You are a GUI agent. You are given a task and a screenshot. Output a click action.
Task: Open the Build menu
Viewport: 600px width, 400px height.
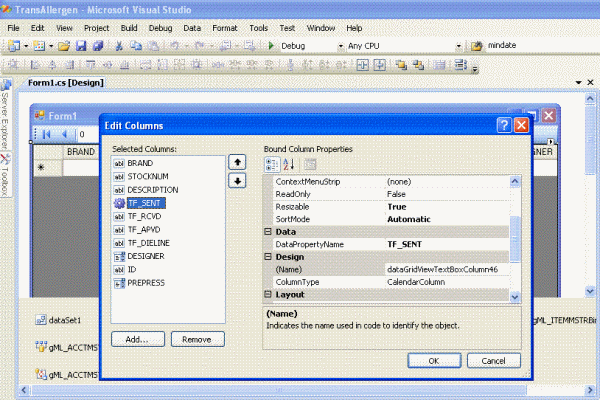click(129, 28)
